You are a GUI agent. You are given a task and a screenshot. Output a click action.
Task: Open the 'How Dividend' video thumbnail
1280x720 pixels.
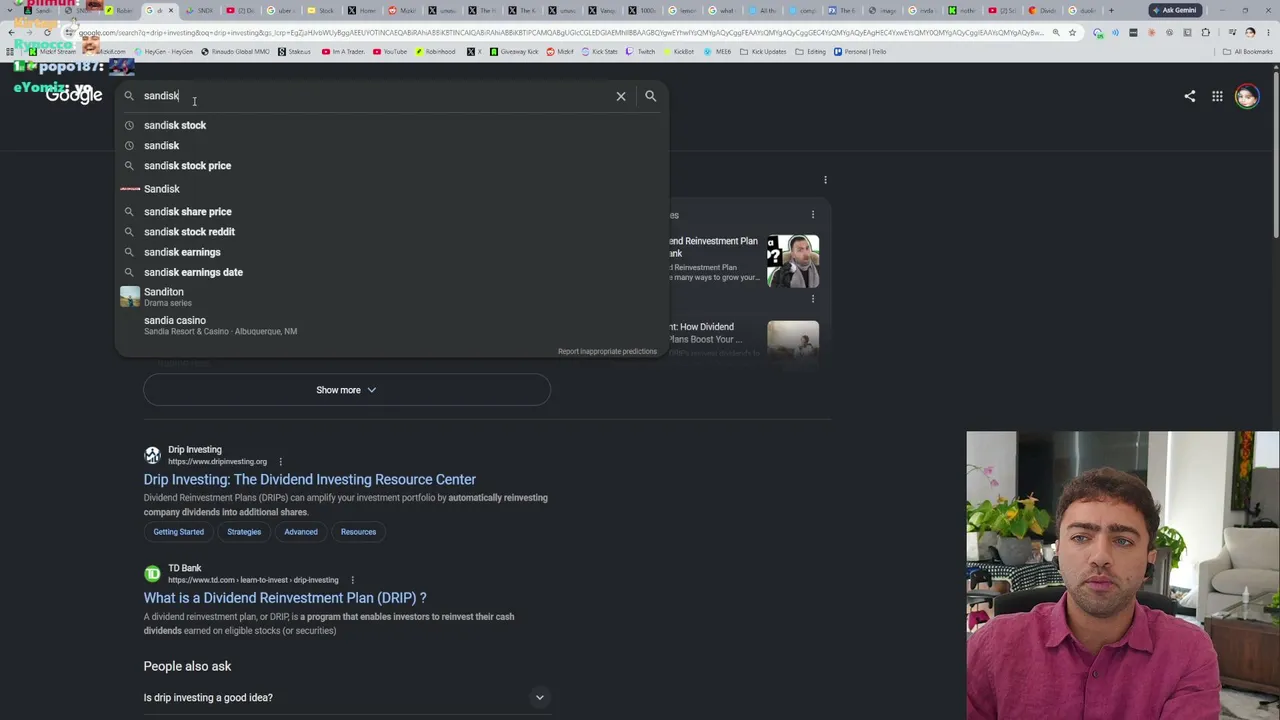(793, 342)
